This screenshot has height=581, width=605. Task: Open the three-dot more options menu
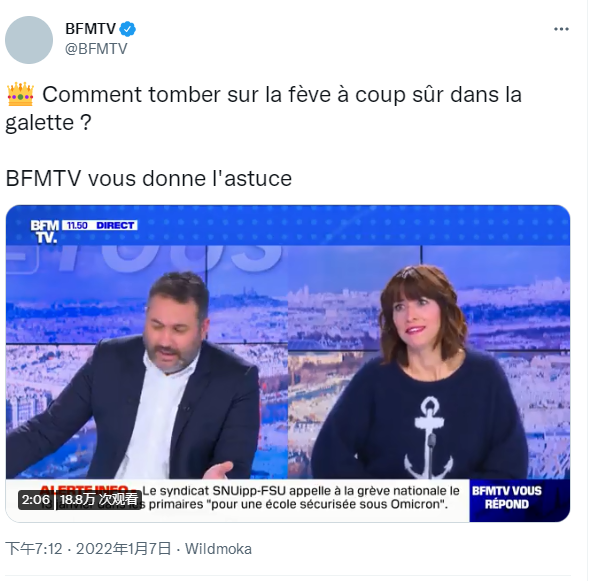tap(561, 29)
